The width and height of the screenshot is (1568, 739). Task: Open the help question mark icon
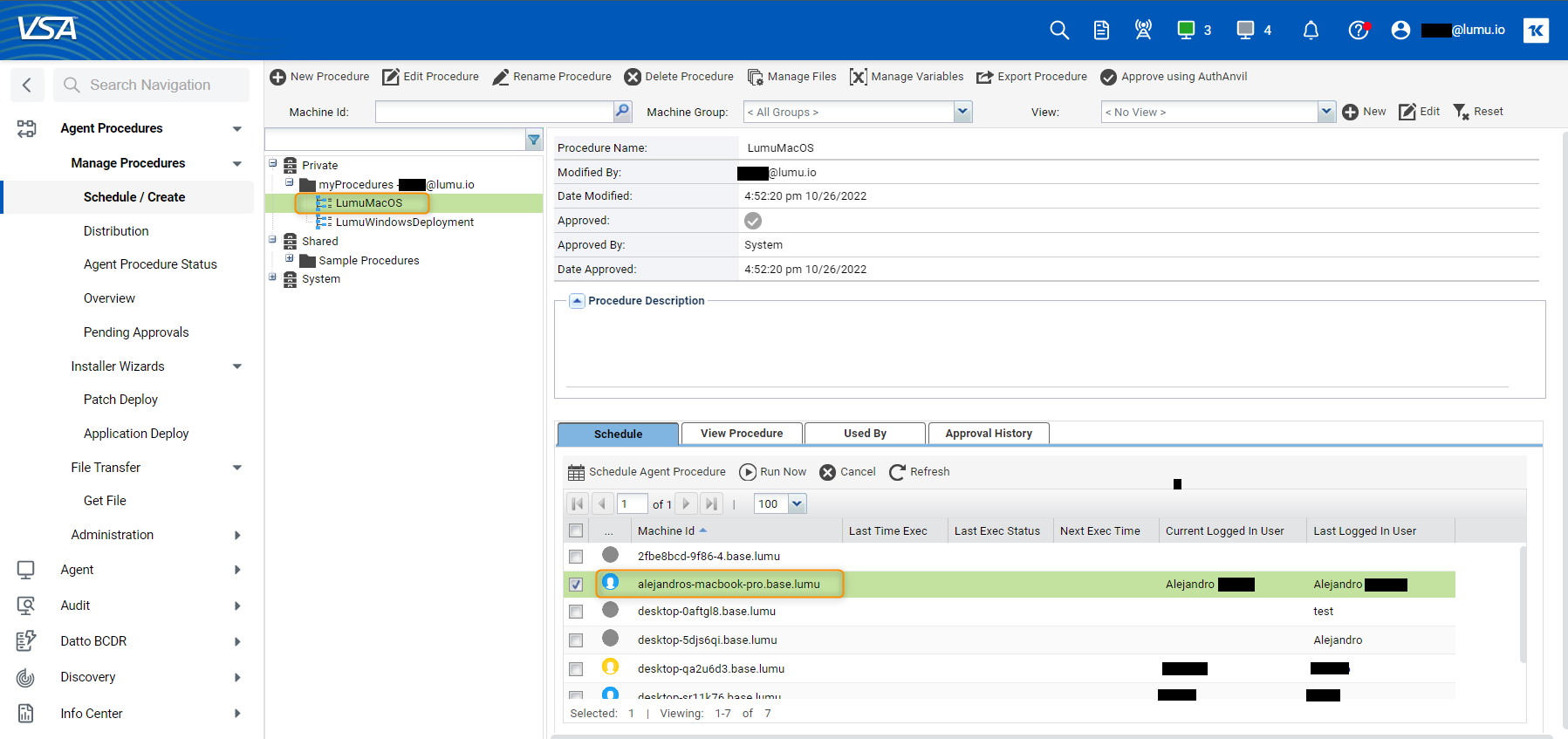pyautogui.click(x=1358, y=31)
